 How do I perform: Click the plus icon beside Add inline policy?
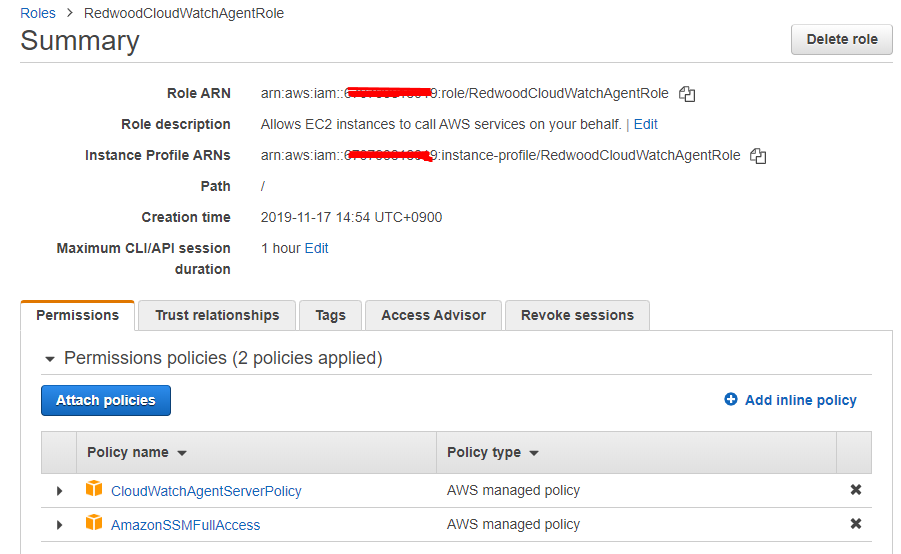coord(731,399)
